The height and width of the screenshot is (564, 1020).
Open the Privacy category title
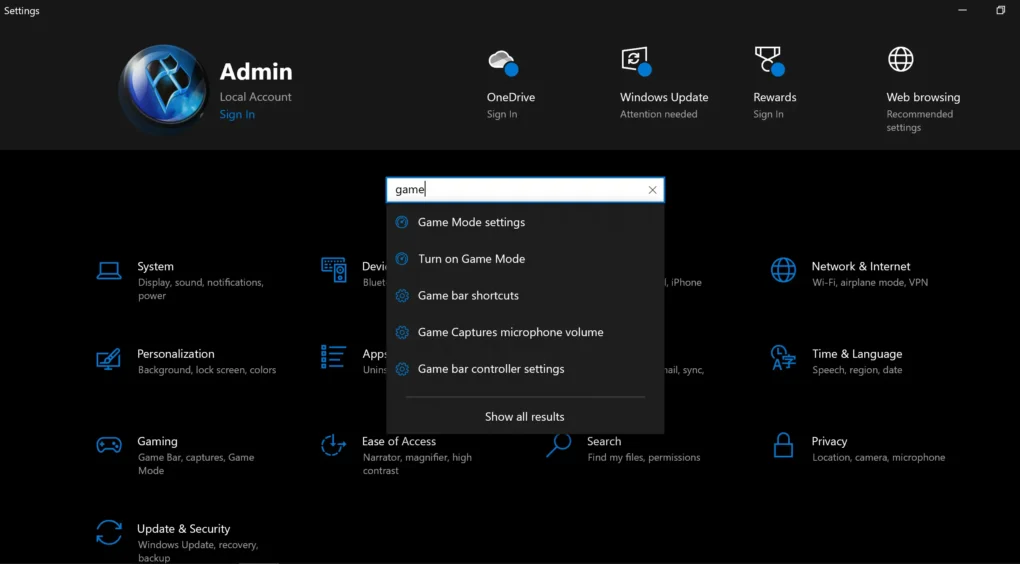(x=829, y=441)
